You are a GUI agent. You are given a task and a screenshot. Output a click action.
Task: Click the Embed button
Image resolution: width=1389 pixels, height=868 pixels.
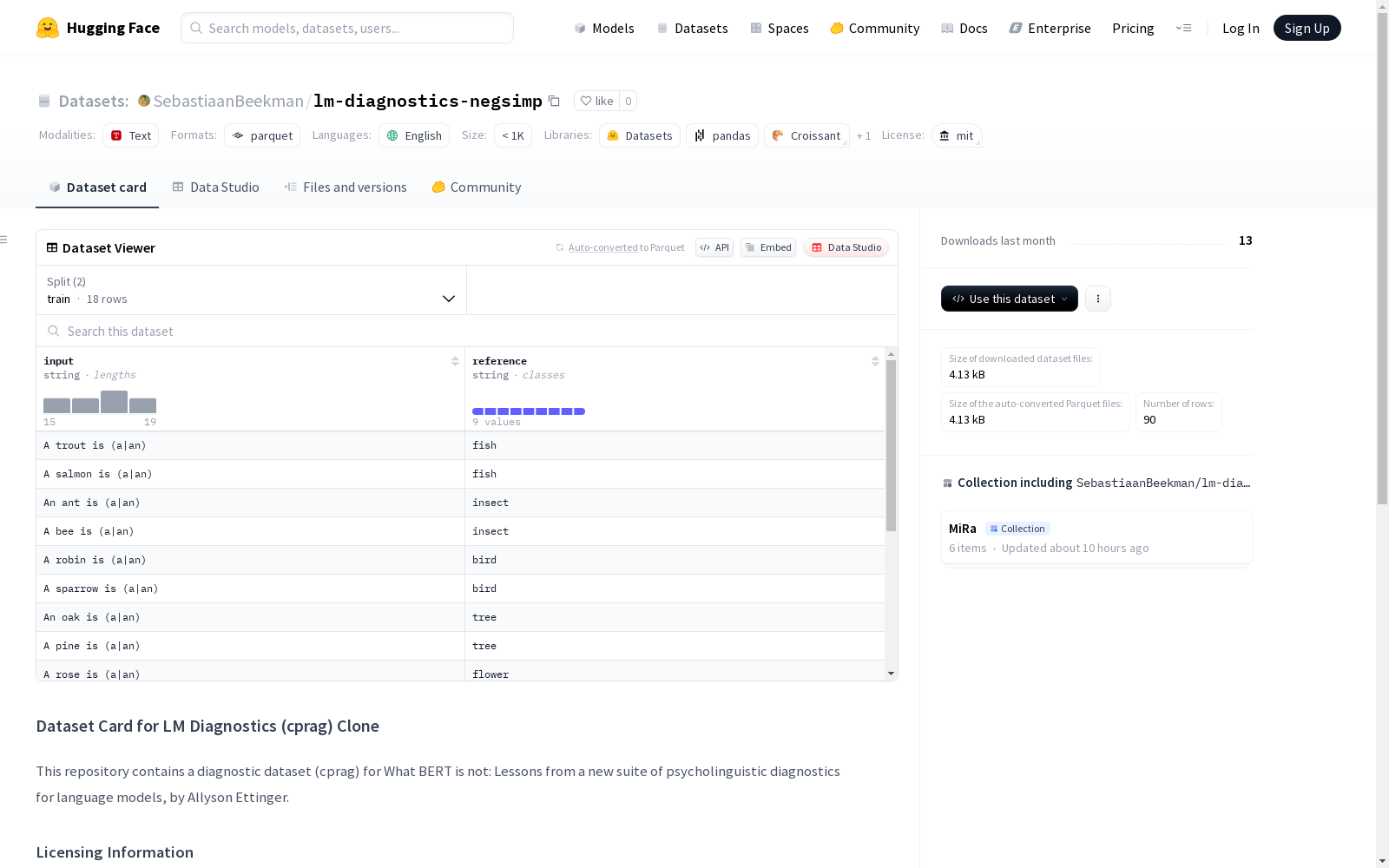[768, 247]
